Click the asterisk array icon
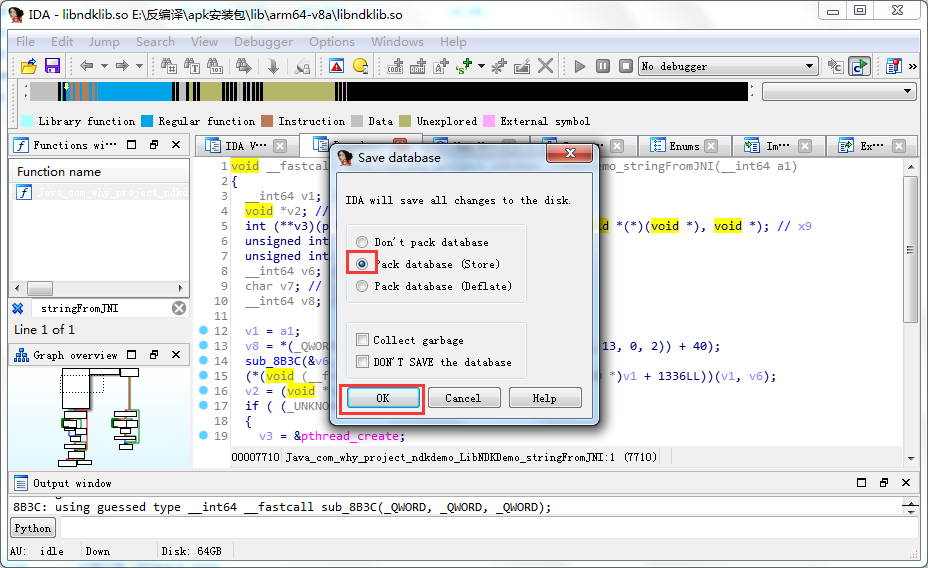This screenshot has width=928, height=568. point(498,66)
